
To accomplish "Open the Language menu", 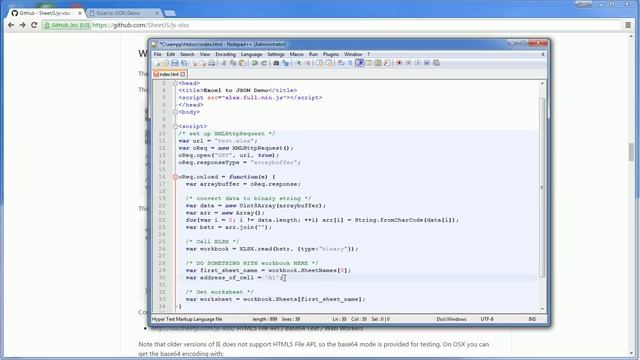I will click(x=251, y=54).
